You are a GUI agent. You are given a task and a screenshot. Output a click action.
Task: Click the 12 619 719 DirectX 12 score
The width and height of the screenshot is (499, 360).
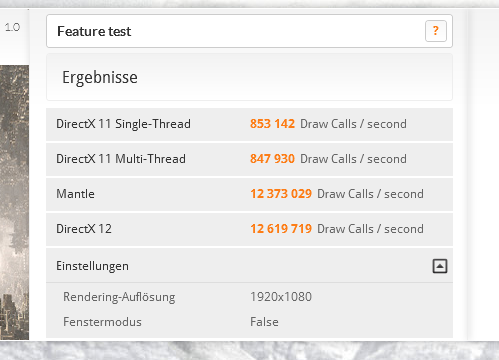(x=281, y=229)
